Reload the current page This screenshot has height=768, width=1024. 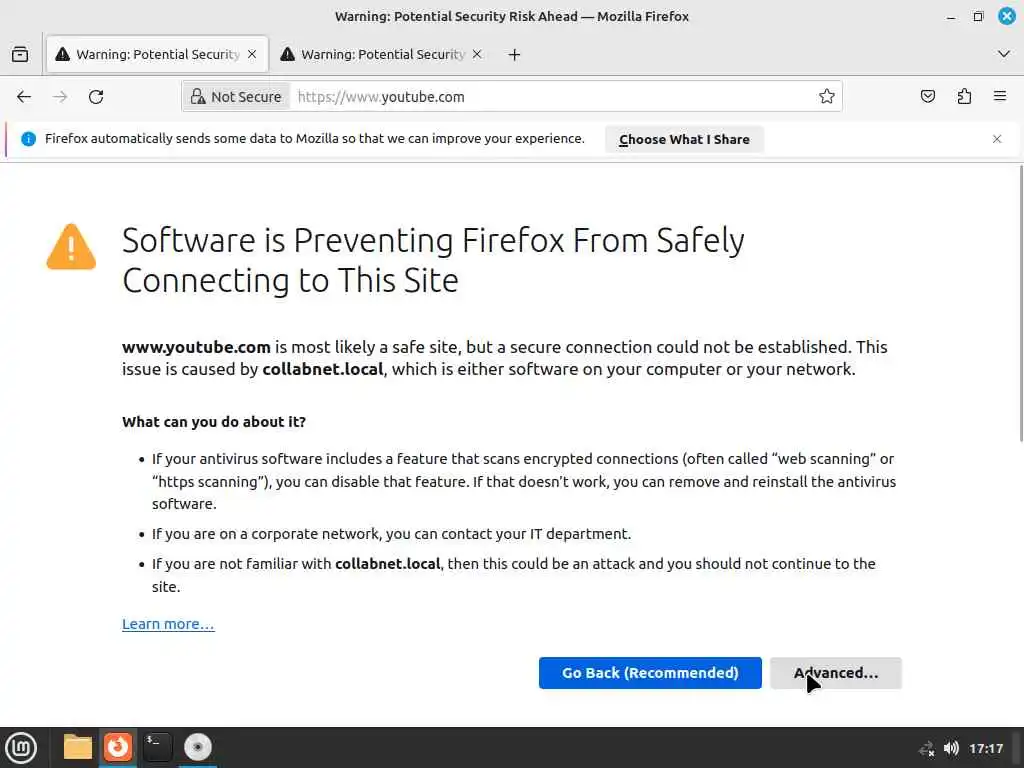pos(96,97)
